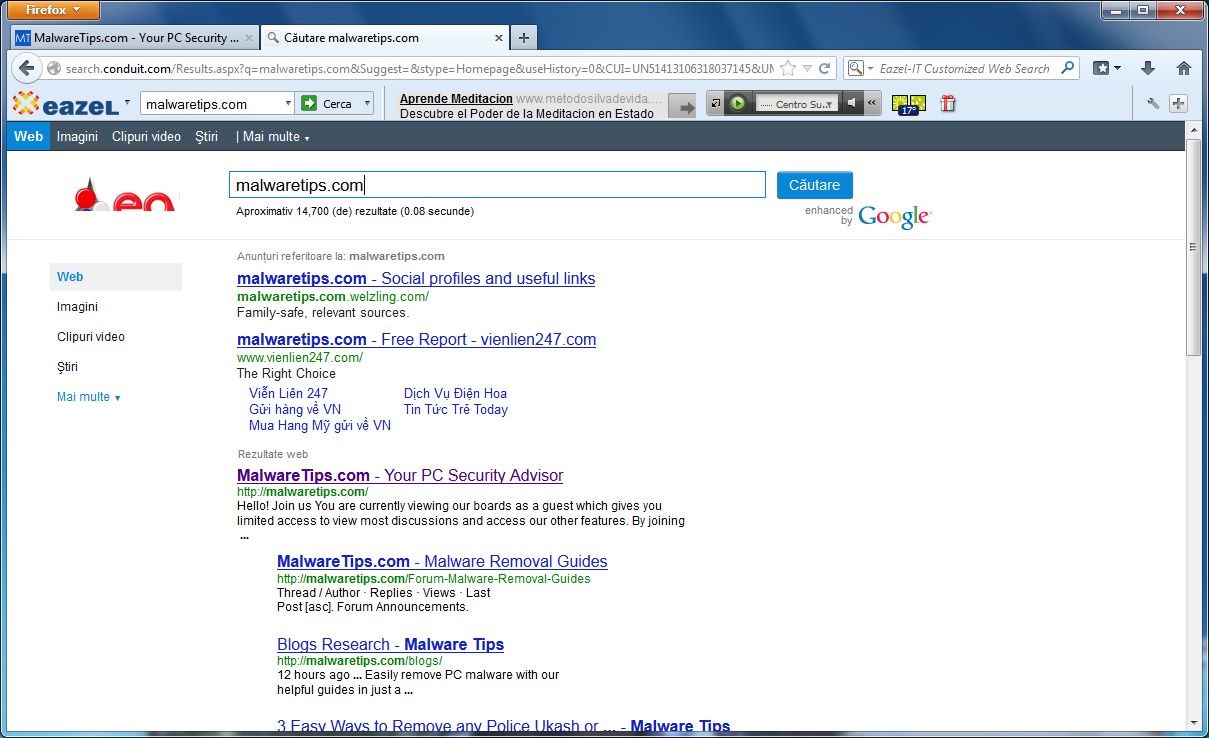Viewport: 1209px width, 738px height.
Task: Open 'Social profiles and useful links' ad result
Action: tap(416, 279)
